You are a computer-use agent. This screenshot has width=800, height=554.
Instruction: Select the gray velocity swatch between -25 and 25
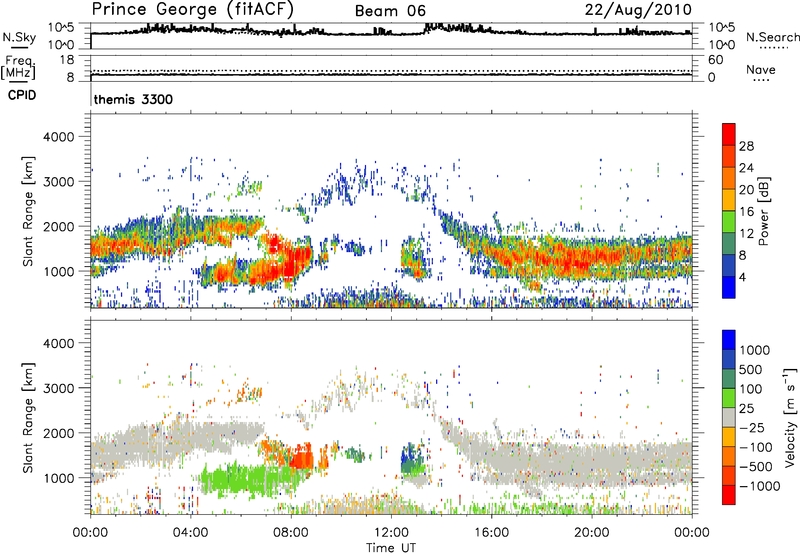729,417
